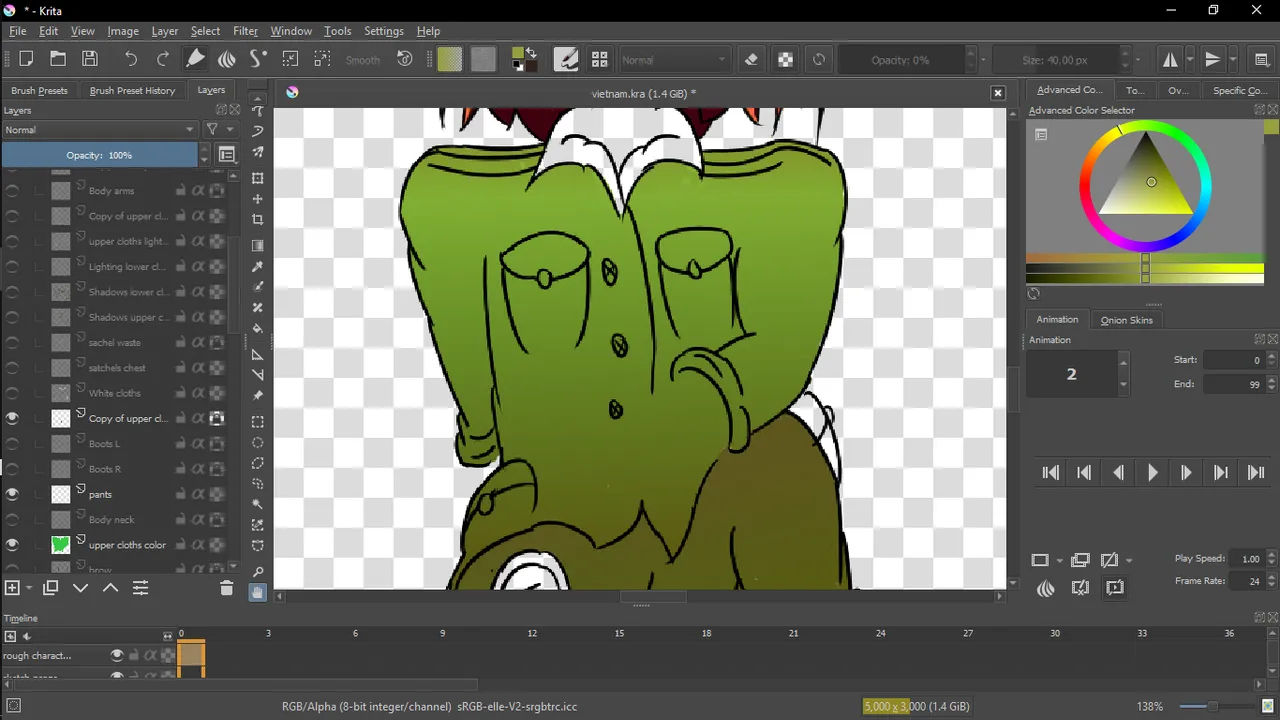
Task: Open the layer blending mode Normal dropdown
Action: (99, 129)
